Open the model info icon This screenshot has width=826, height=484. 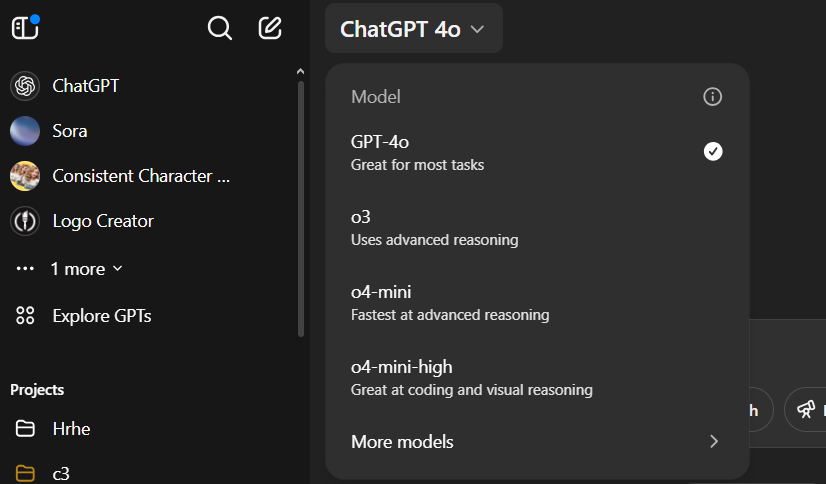[x=712, y=97]
